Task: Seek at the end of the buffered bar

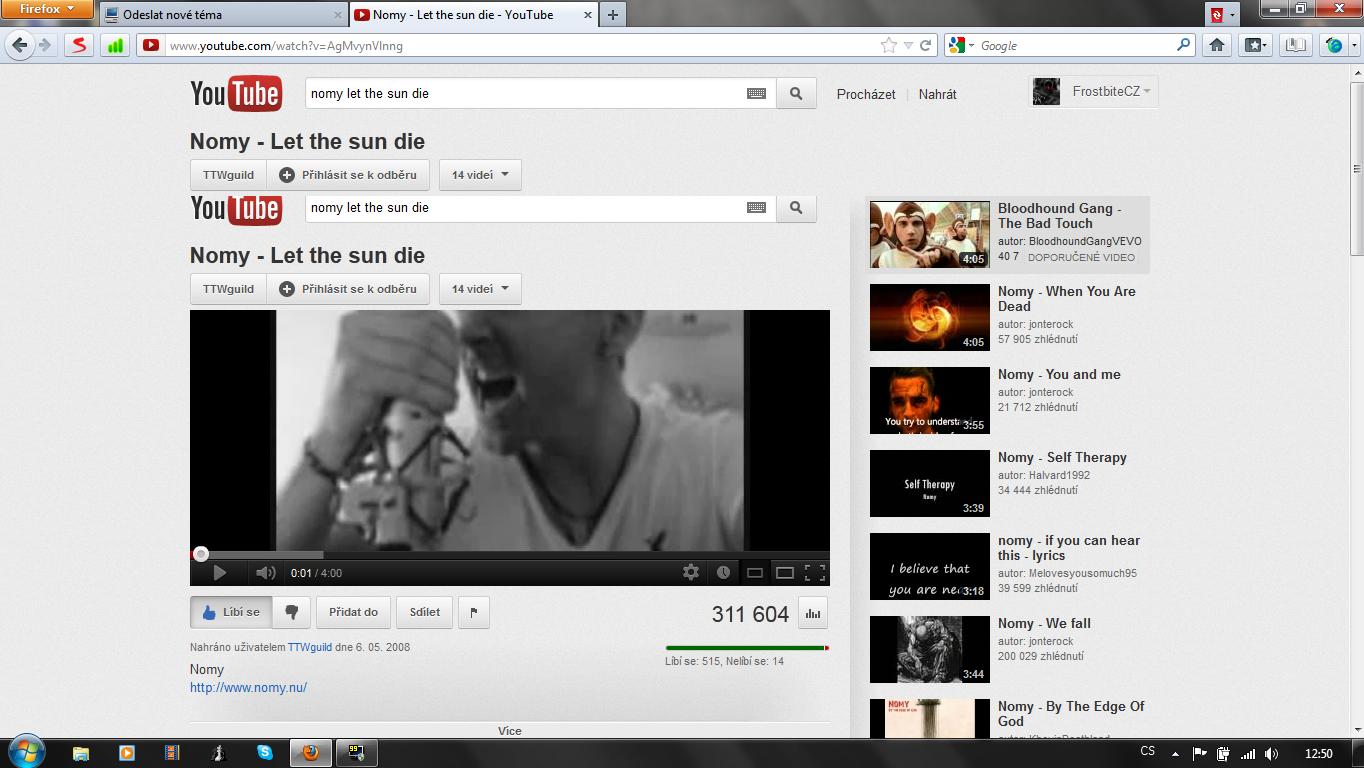Action: [322, 554]
